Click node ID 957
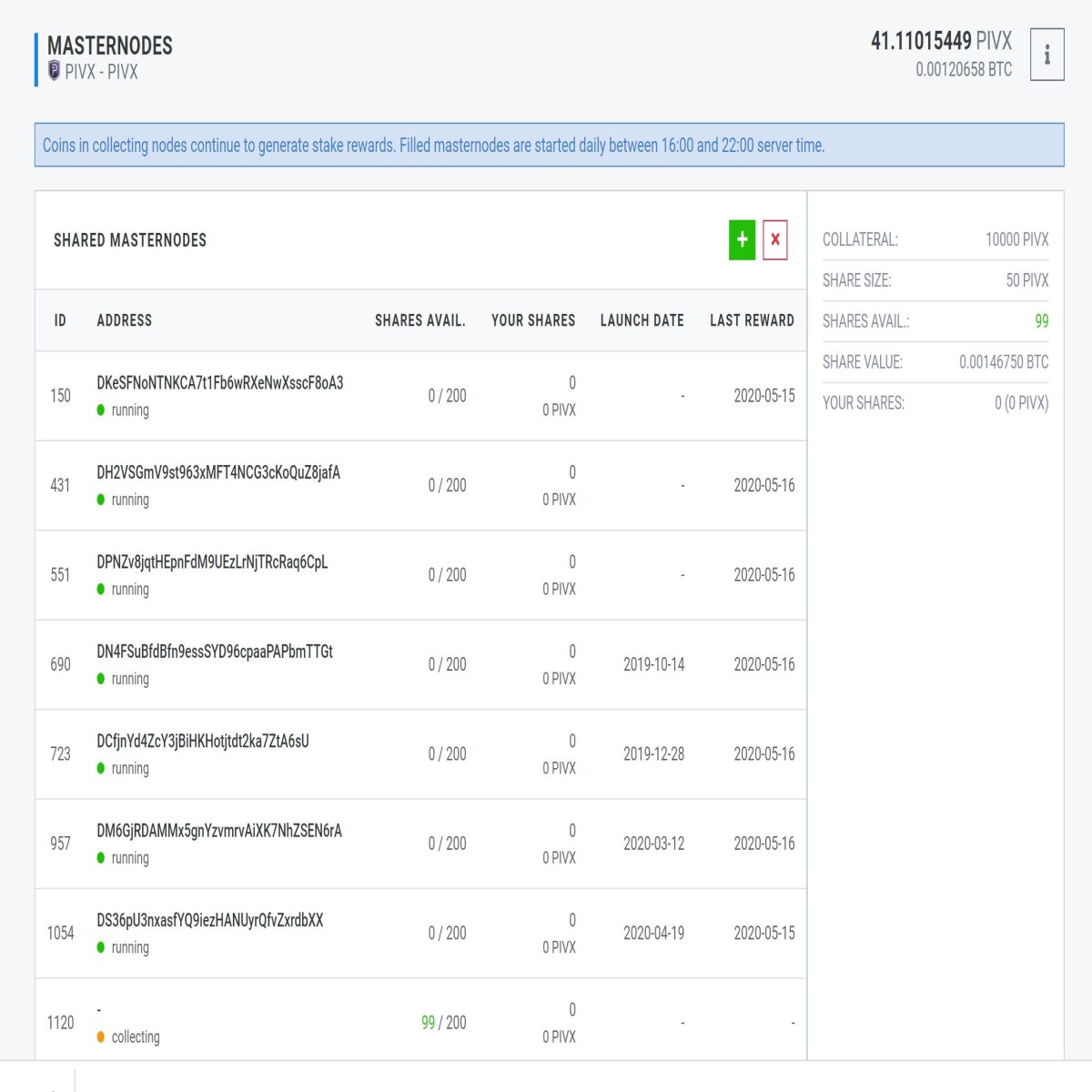This screenshot has width=1092, height=1092. (x=60, y=844)
